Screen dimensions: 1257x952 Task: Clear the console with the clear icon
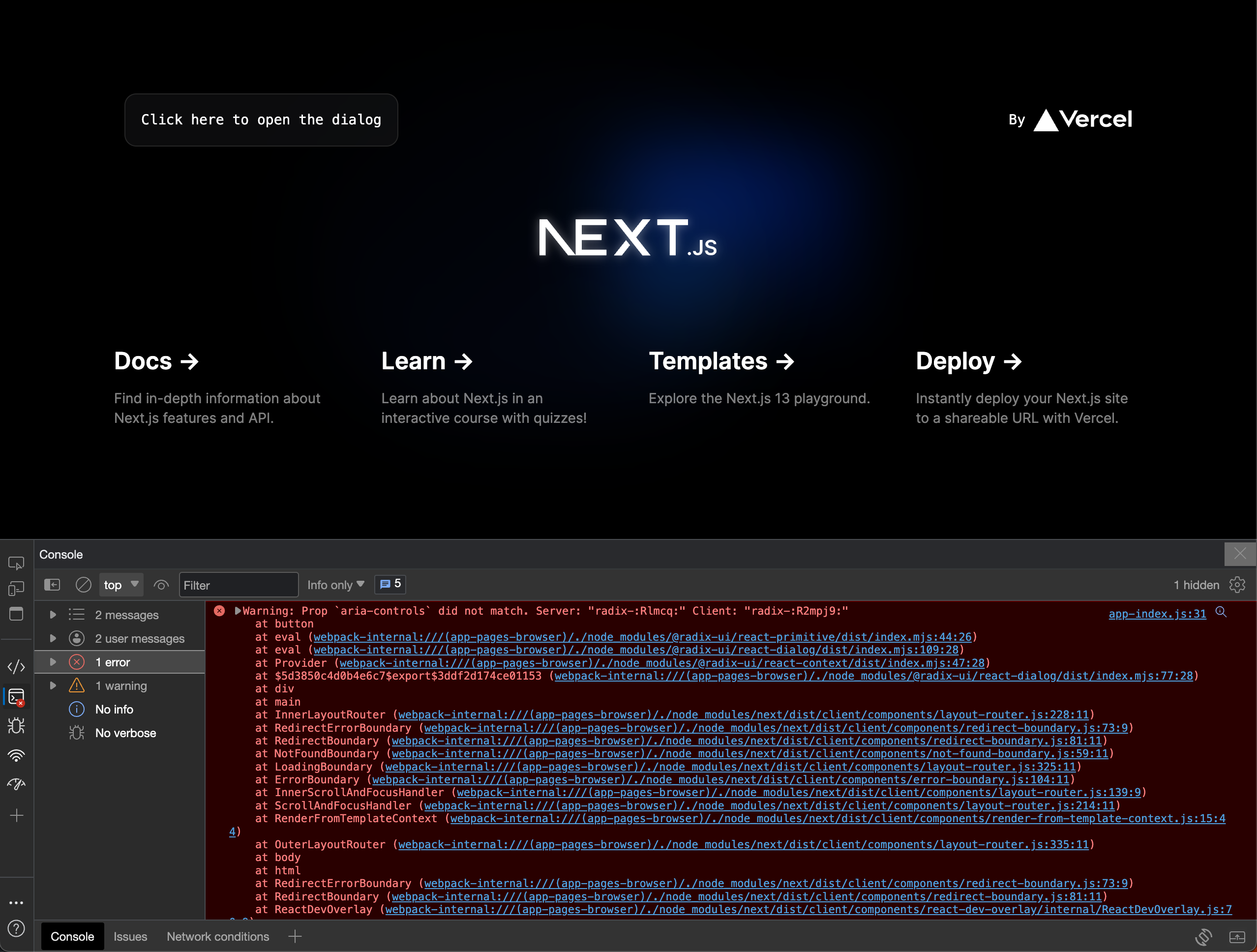(84, 584)
